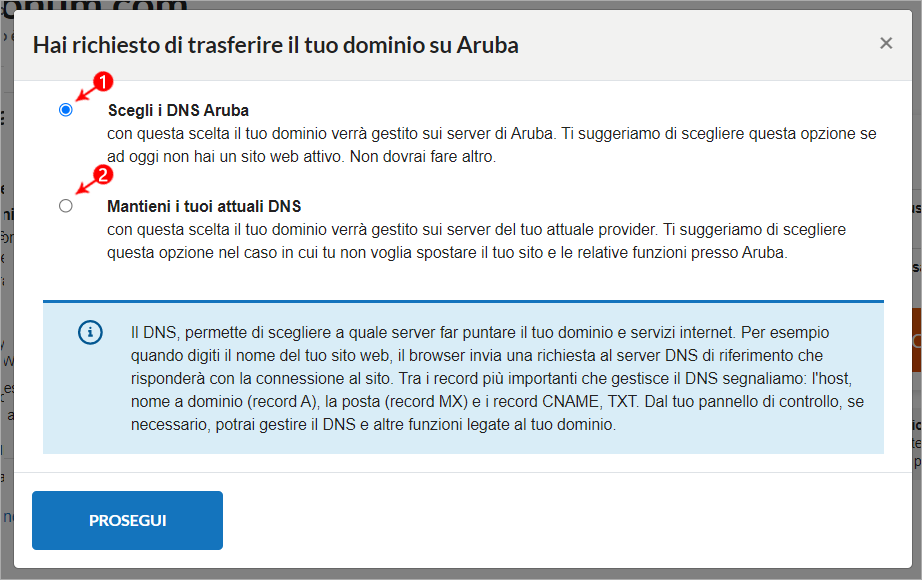Viewport: 922px width, 580px height.
Task: Click the red numbered marker 2
Action: [x=103, y=175]
